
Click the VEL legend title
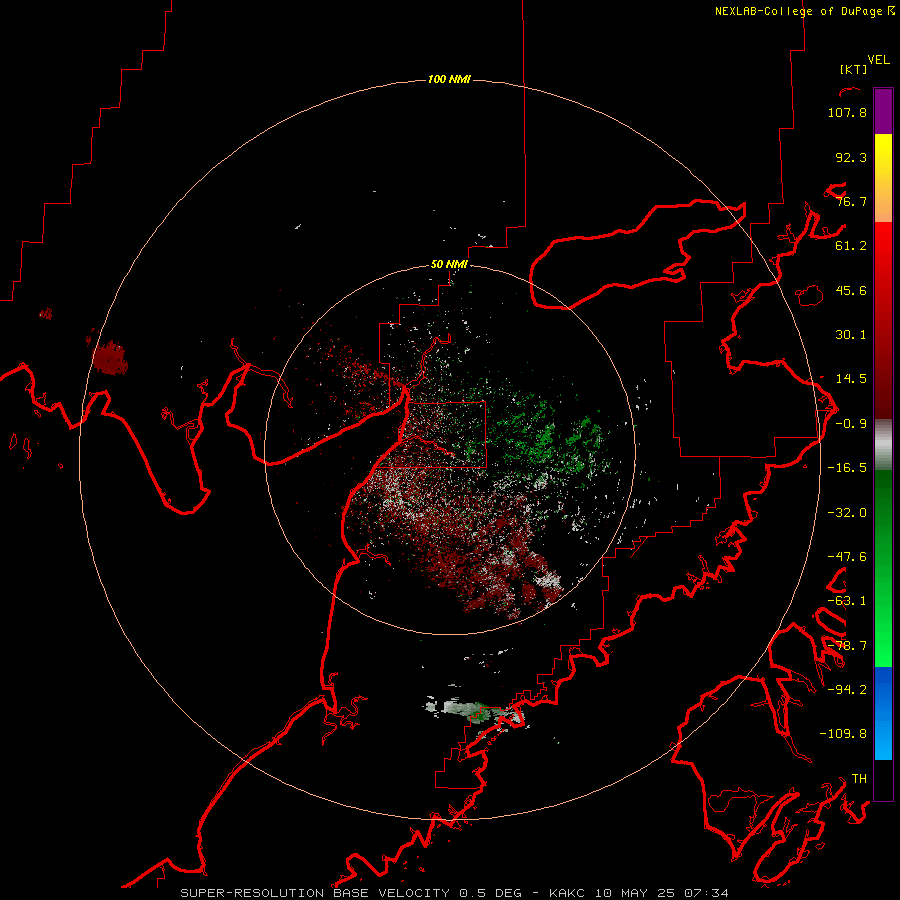point(878,60)
